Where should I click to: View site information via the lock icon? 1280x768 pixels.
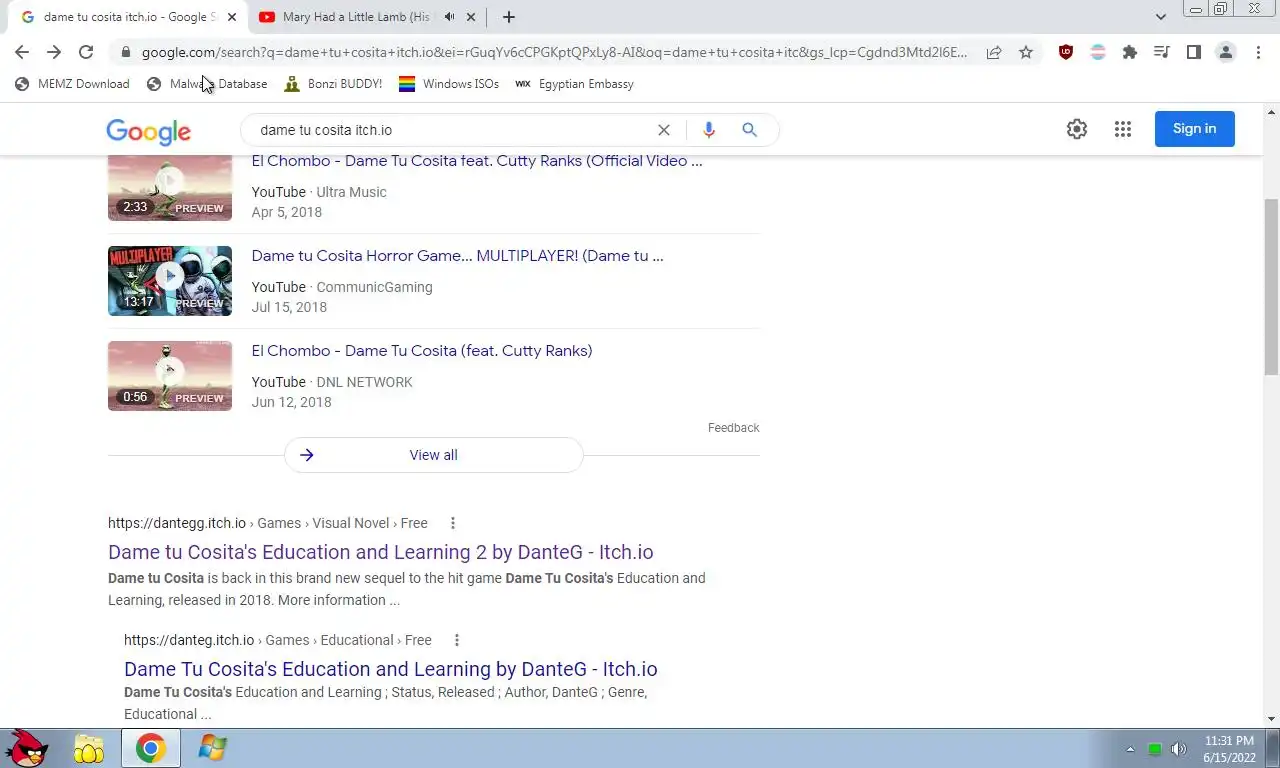[x=125, y=52]
